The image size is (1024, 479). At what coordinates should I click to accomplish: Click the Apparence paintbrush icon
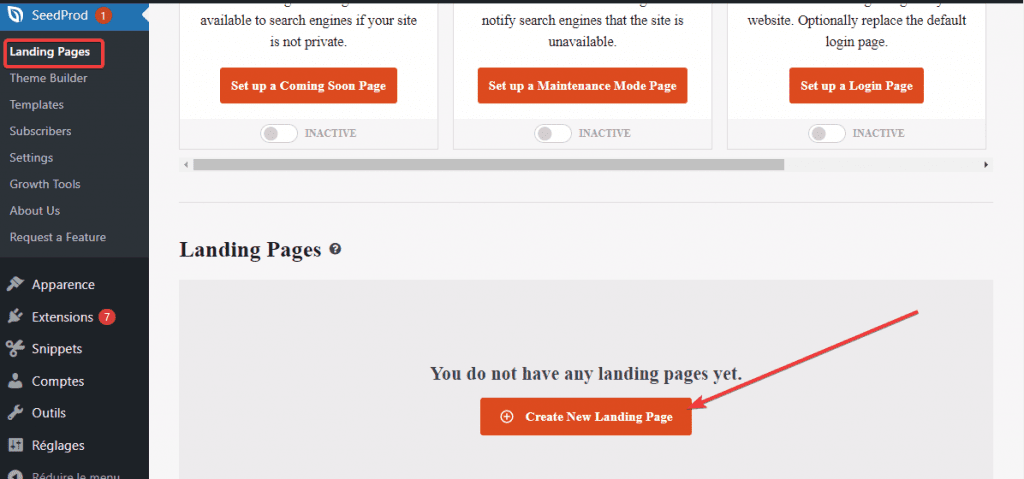point(15,284)
